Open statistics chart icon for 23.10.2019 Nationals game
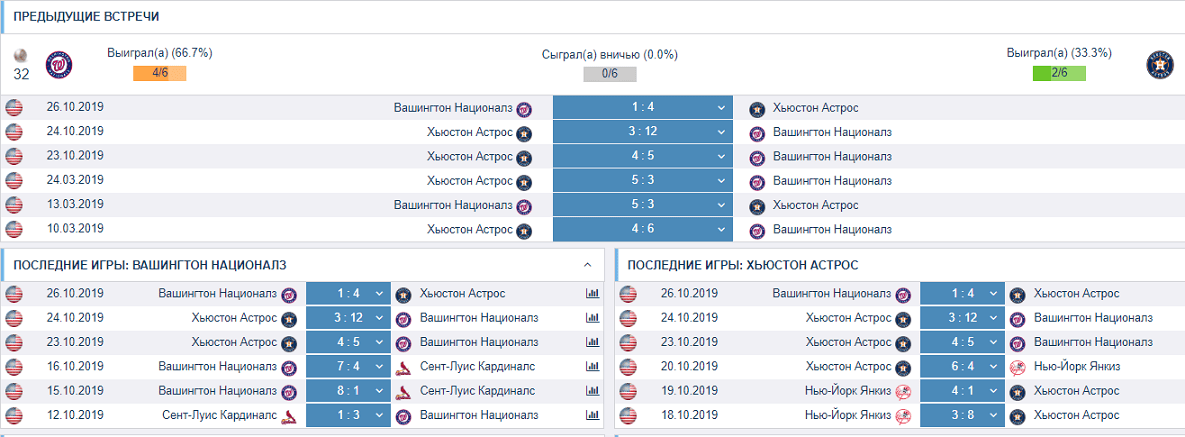The image size is (1185, 437). point(592,343)
